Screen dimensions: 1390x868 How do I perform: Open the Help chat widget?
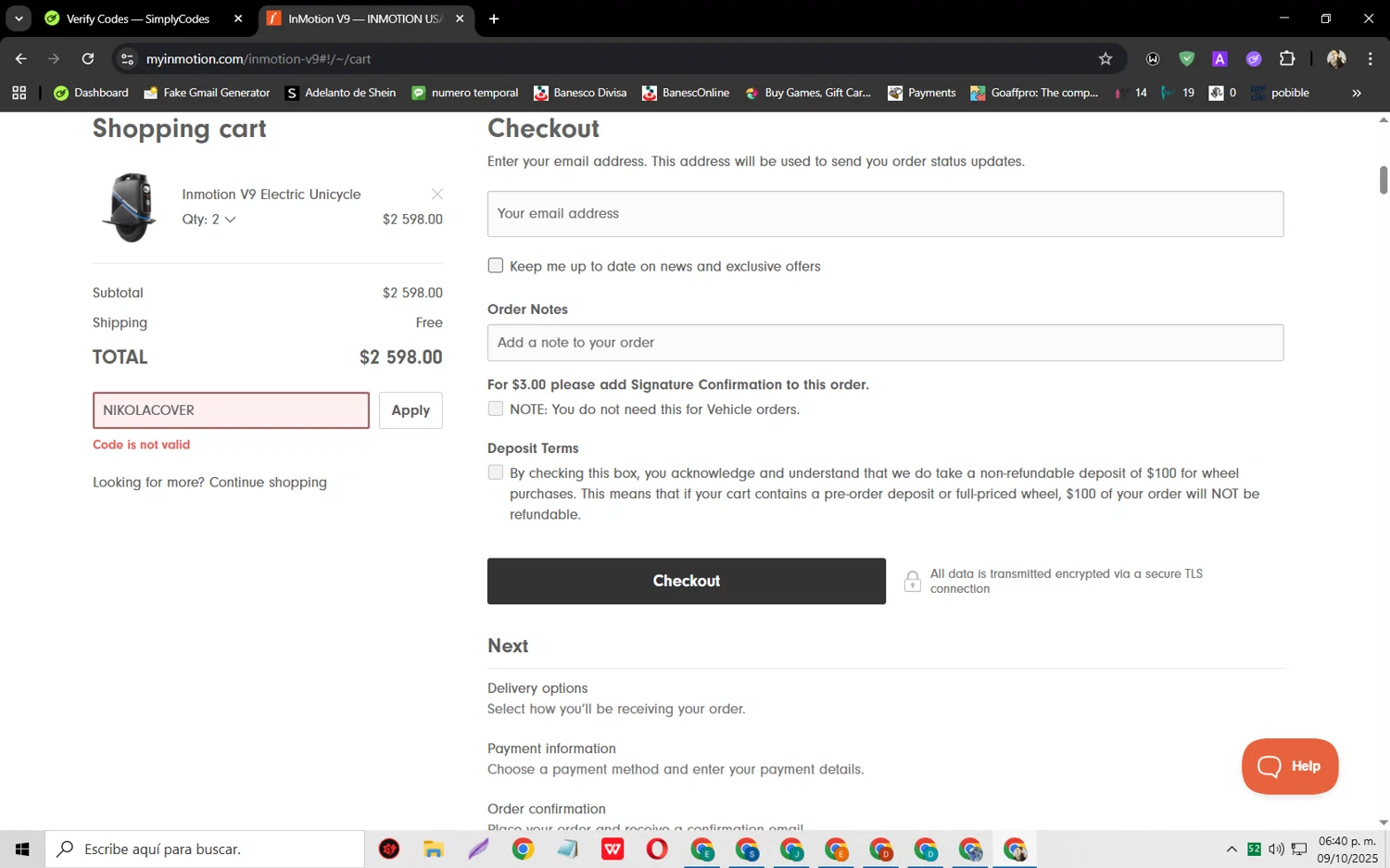pyautogui.click(x=1290, y=766)
